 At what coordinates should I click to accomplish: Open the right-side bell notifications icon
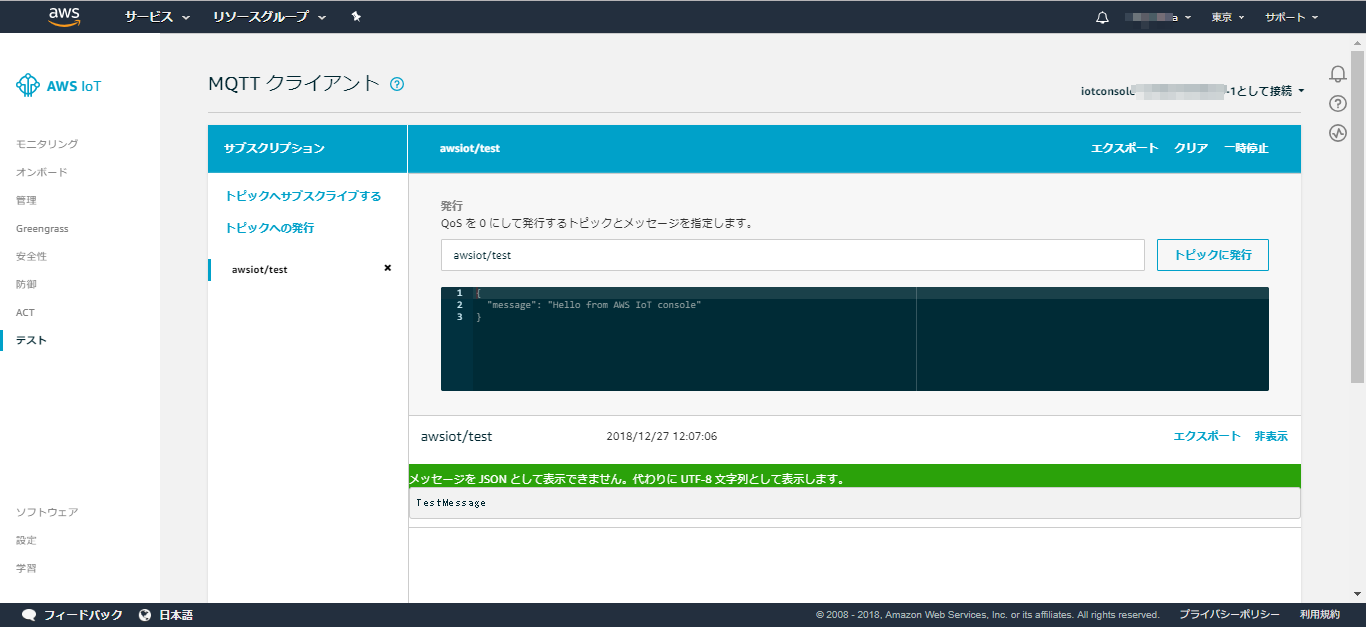tap(1338, 74)
